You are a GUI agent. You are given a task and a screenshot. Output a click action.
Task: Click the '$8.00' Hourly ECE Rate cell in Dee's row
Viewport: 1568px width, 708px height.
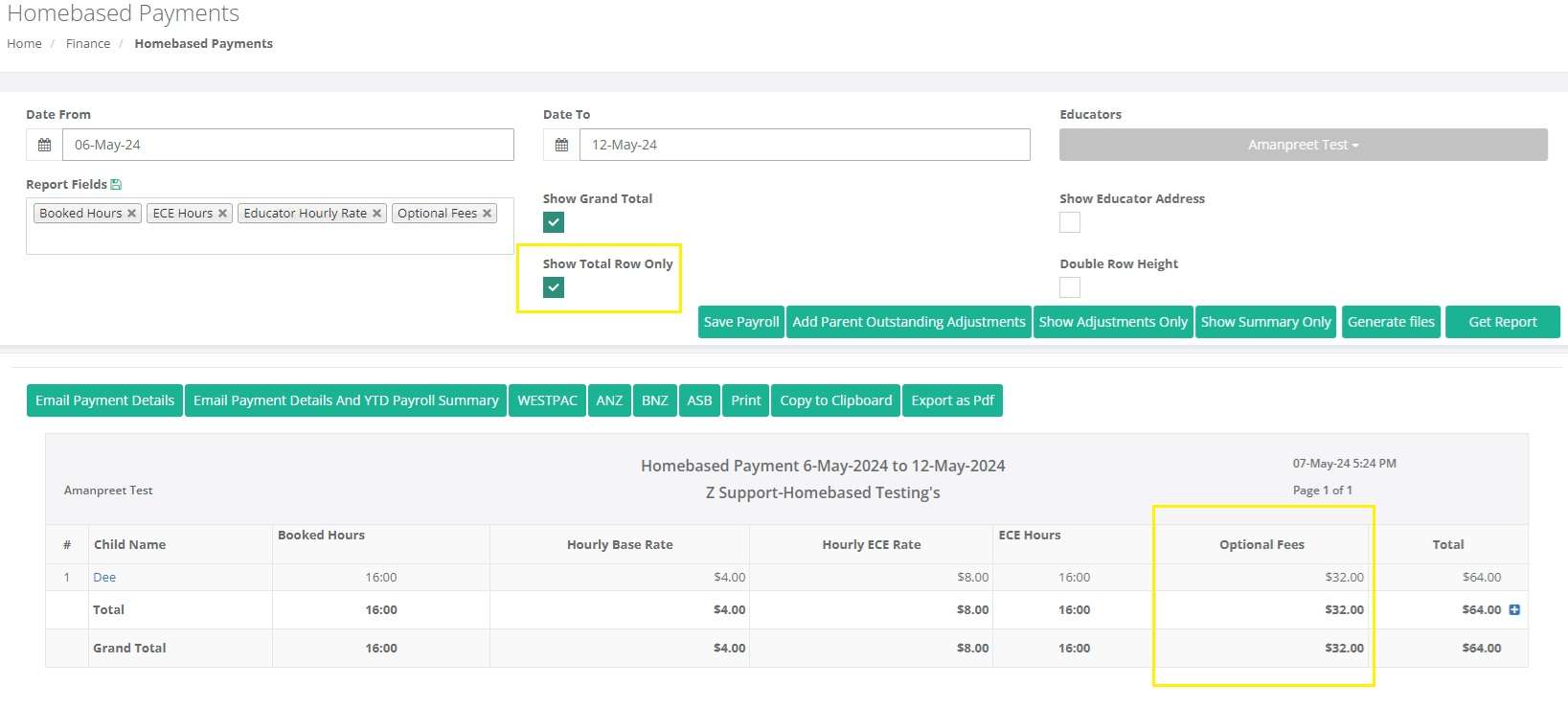click(973, 578)
